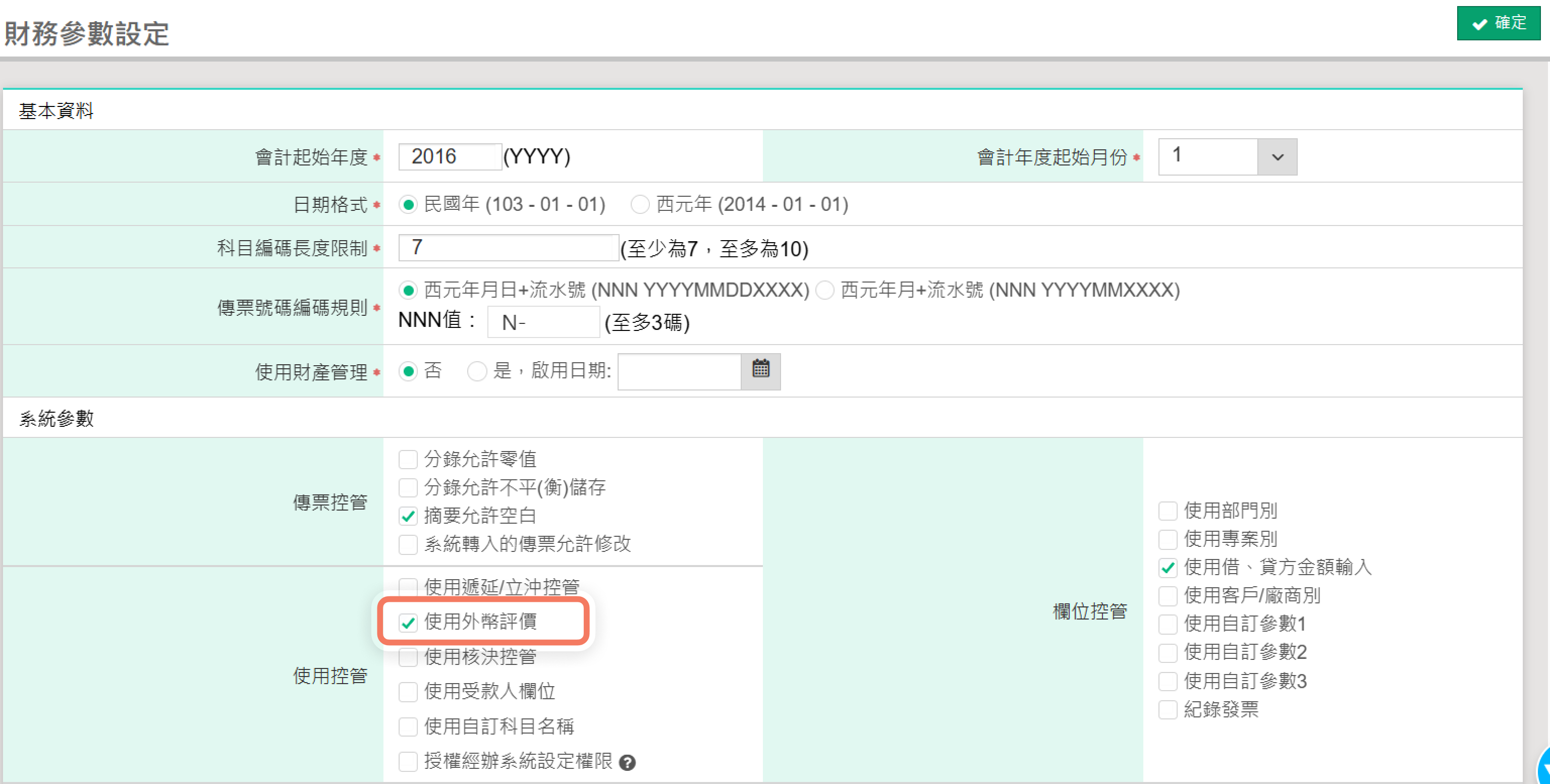Enable 使用受款人欄位 checkbox

click(408, 692)
